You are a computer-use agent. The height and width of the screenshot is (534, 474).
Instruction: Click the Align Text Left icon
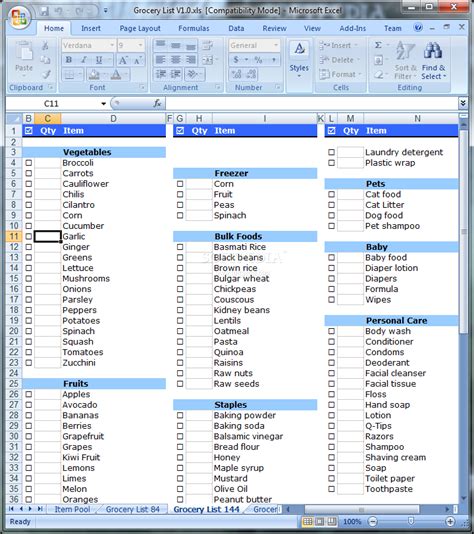tap(161, 60)
